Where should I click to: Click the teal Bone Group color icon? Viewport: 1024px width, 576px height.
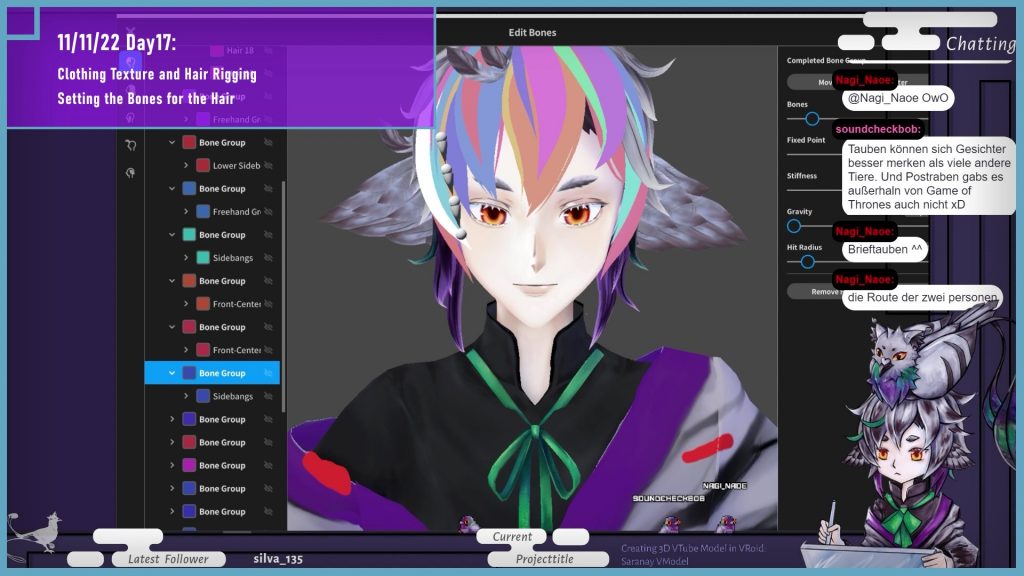pos(189,235)
